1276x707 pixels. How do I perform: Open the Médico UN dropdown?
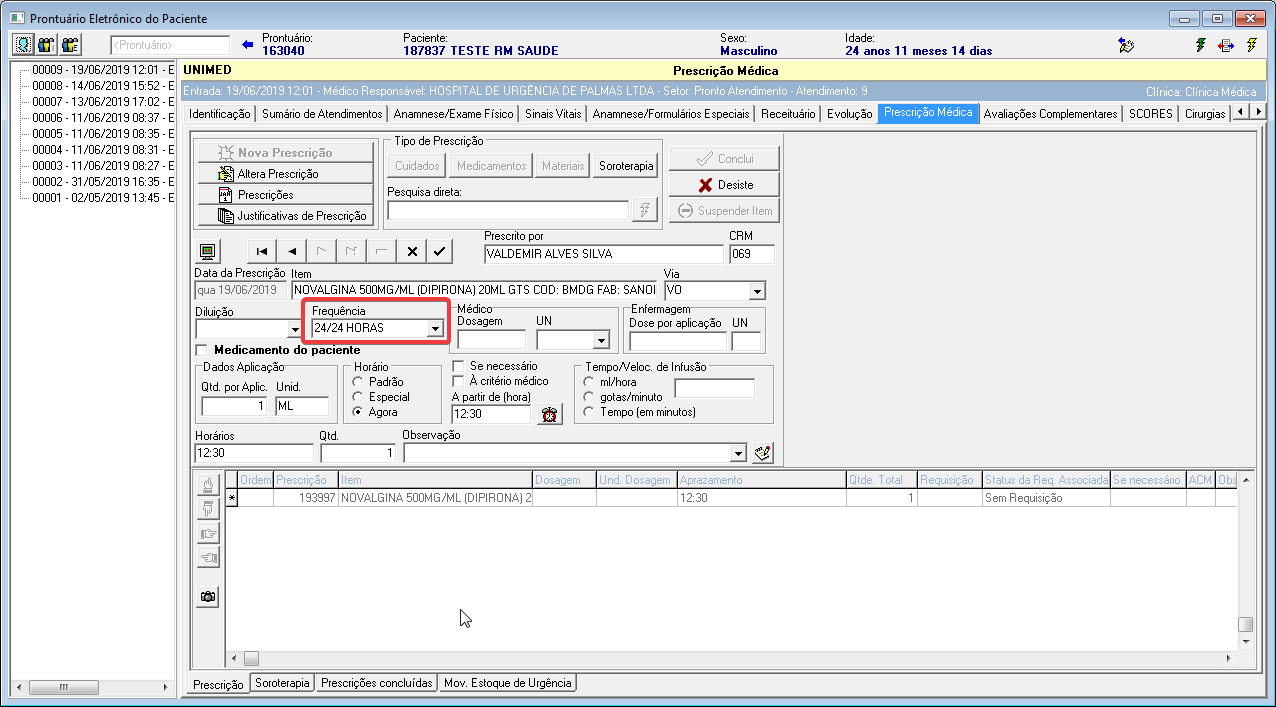tap(600, 340)
